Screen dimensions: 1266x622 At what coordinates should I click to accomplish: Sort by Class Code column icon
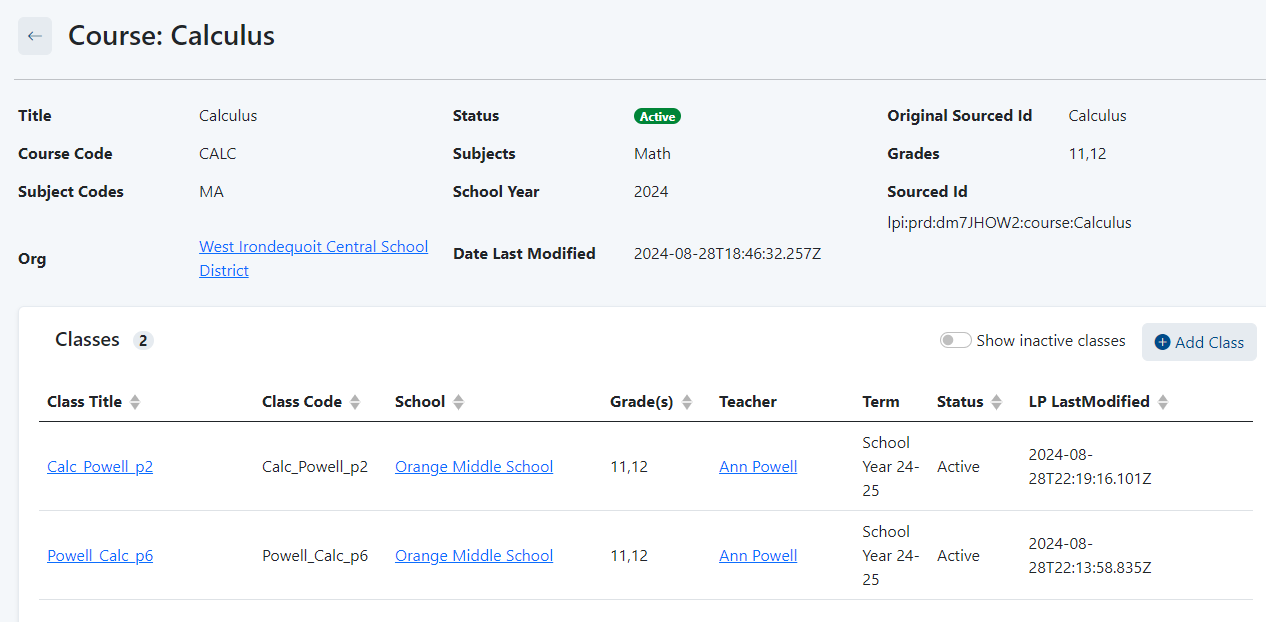[355, 402]
